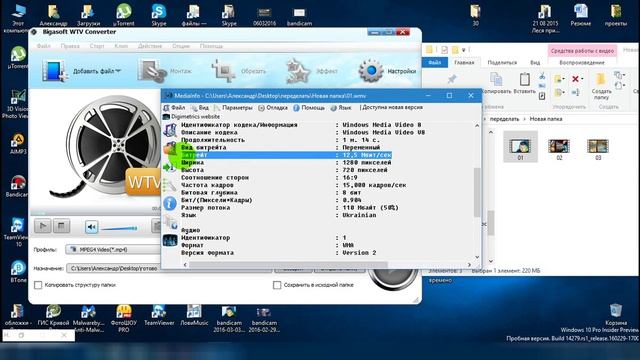Expand the Добавить файл dropdown arrow
This screenshot has height=360, width=640.
(118, 71)
